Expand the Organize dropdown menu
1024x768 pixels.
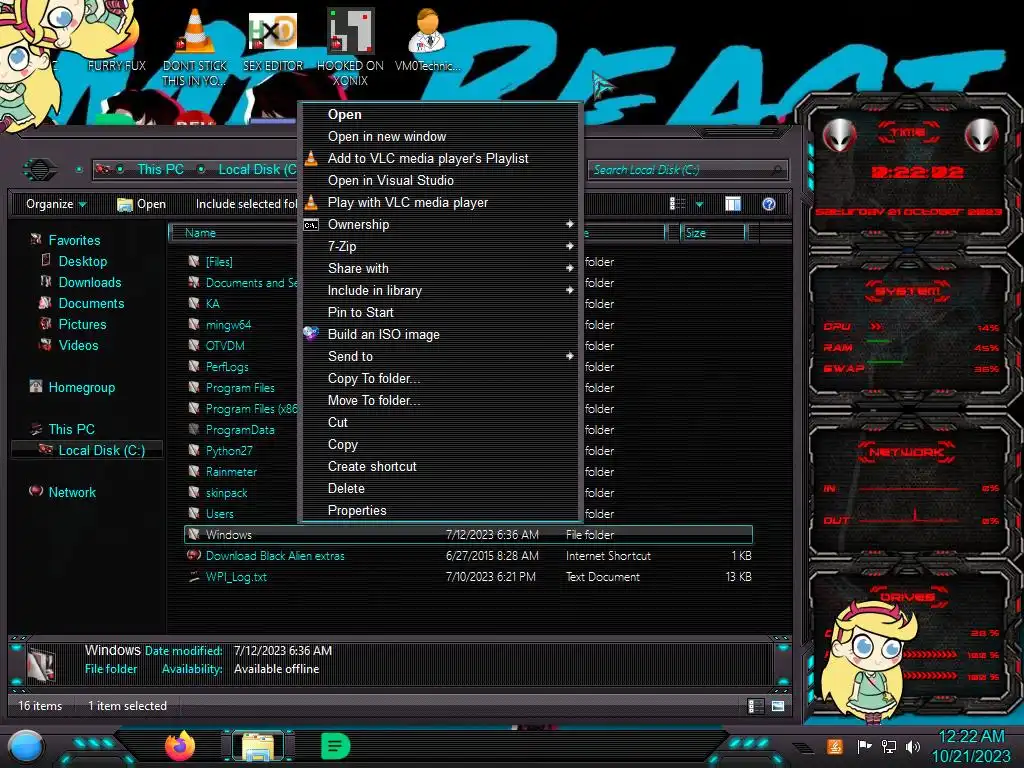coord(56,204)
